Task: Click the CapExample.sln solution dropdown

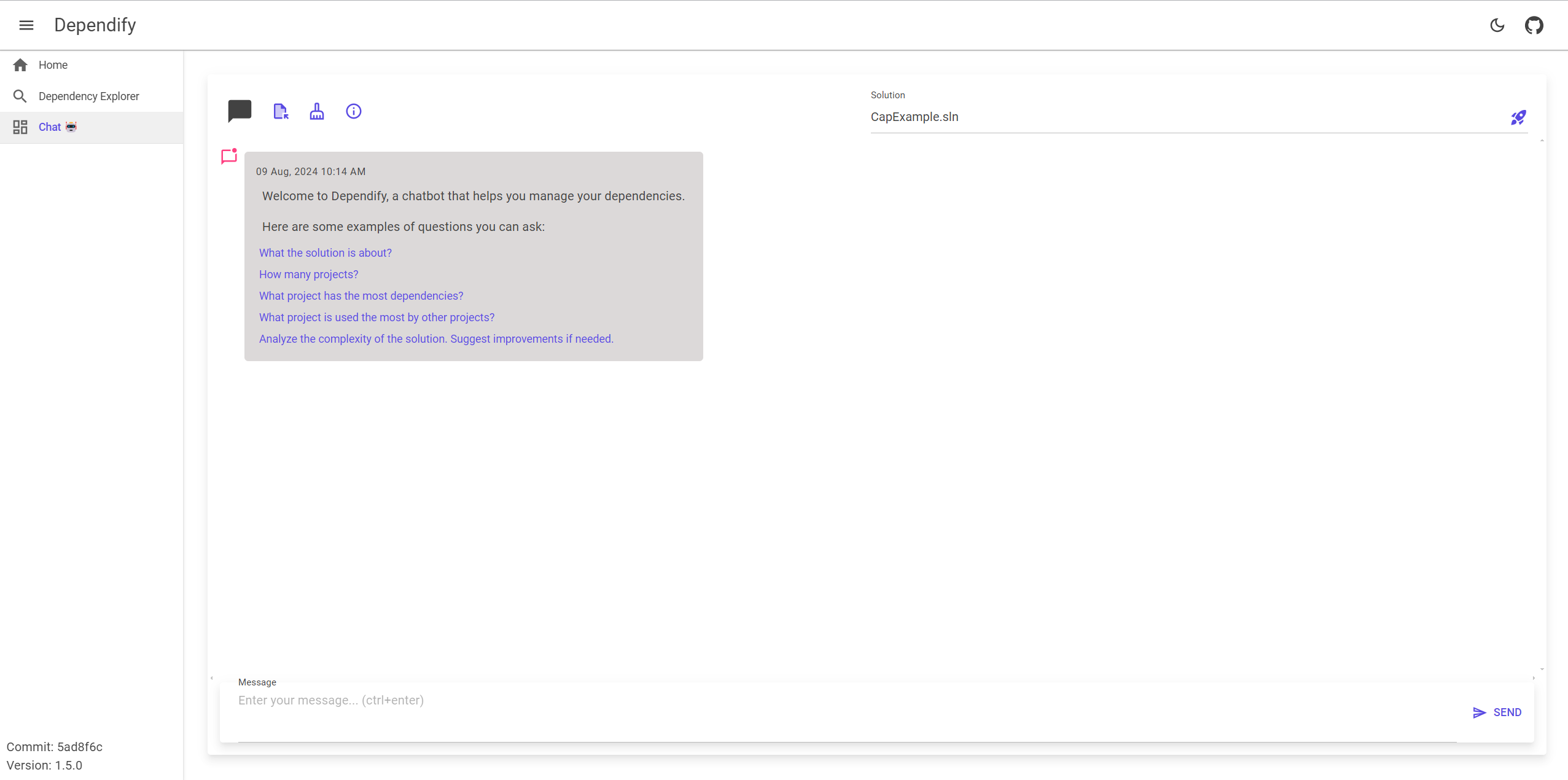Action: (x=1189, y=117)
